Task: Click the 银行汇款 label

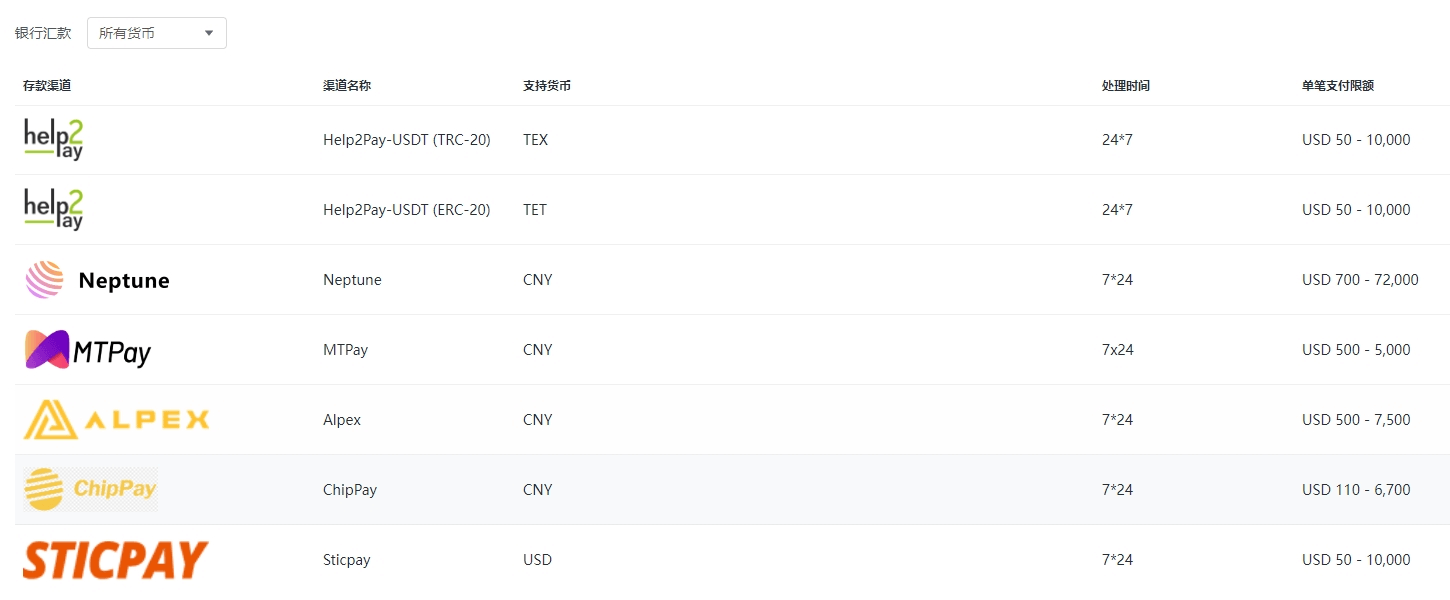Action: [x=43, y=33]
